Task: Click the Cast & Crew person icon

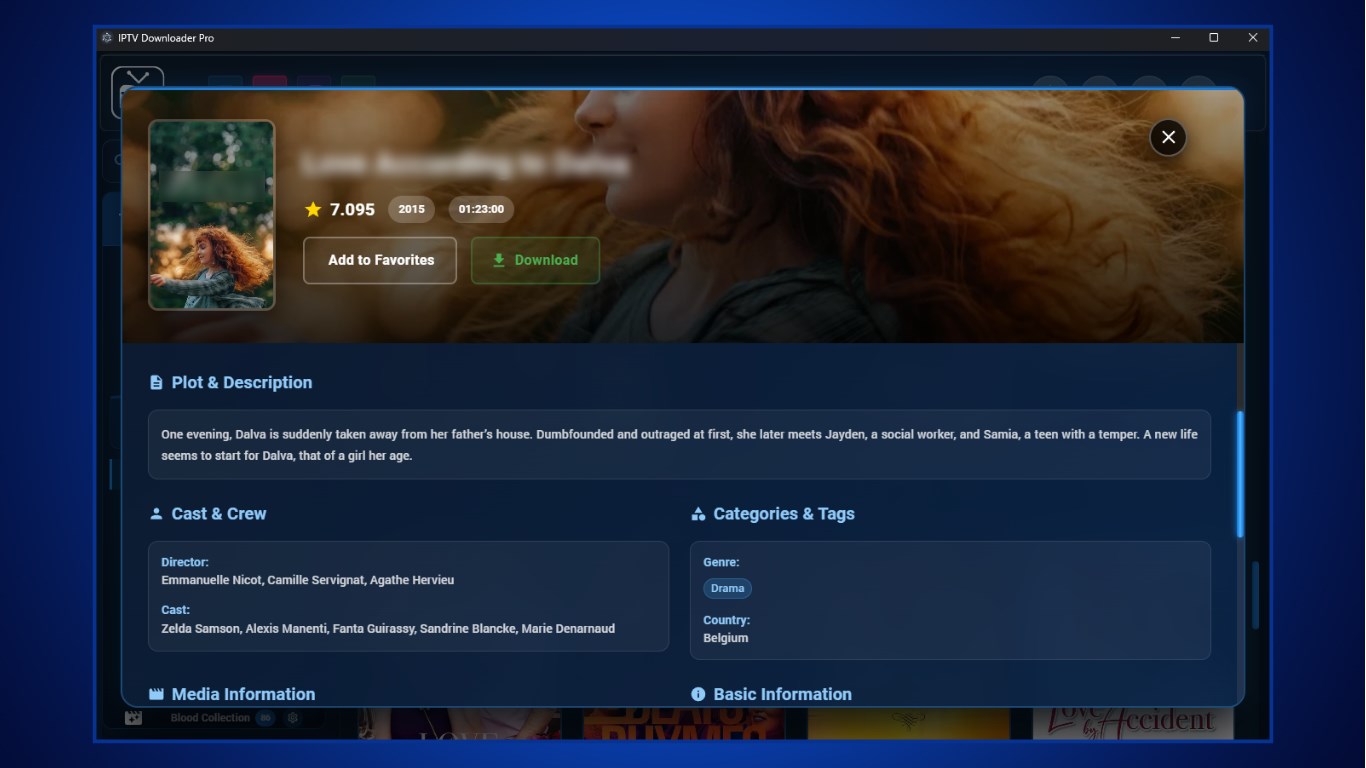Action: point(156,512)
